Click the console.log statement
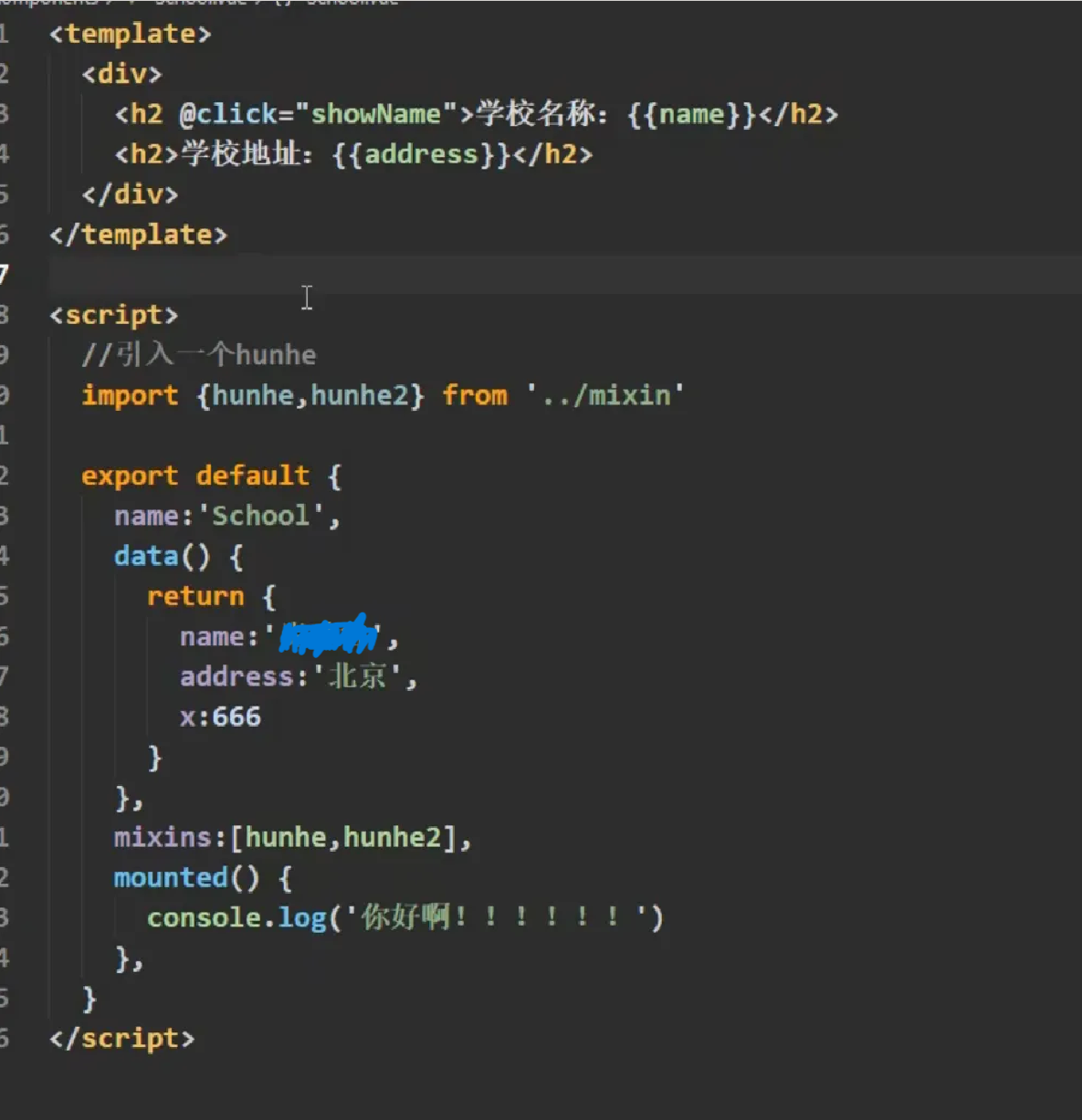The image size is (1082, 1120). (405, 917)
